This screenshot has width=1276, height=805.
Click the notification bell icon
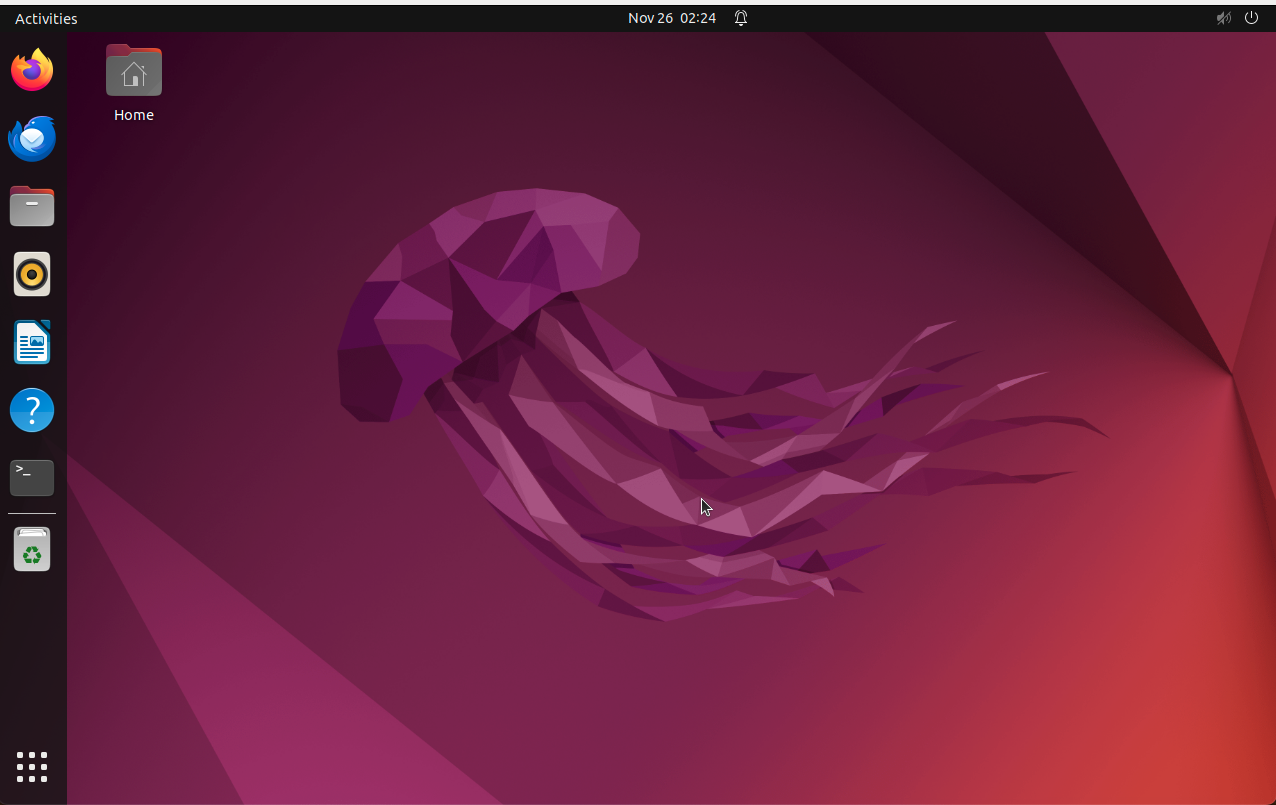[741, 18]
